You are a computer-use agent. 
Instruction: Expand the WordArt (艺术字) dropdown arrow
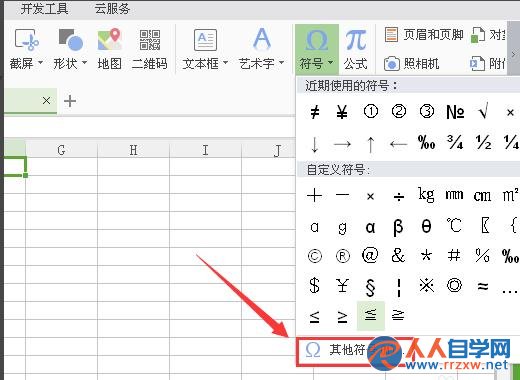282,62
